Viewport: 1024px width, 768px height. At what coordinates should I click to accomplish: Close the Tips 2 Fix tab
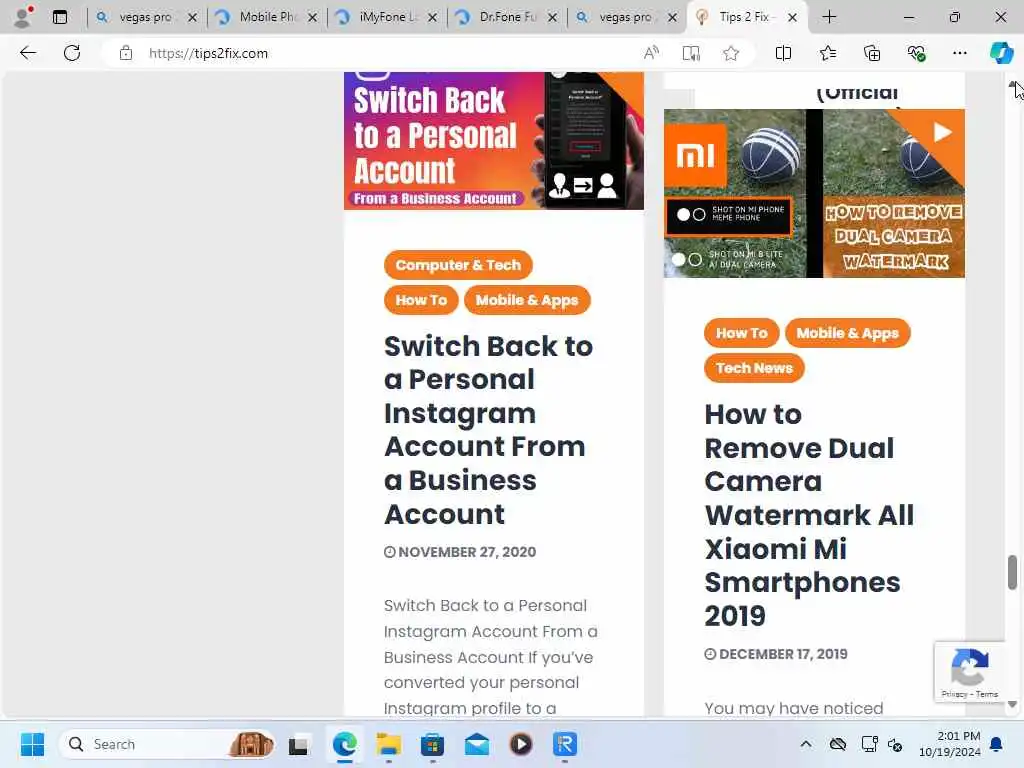click(792, 18)
